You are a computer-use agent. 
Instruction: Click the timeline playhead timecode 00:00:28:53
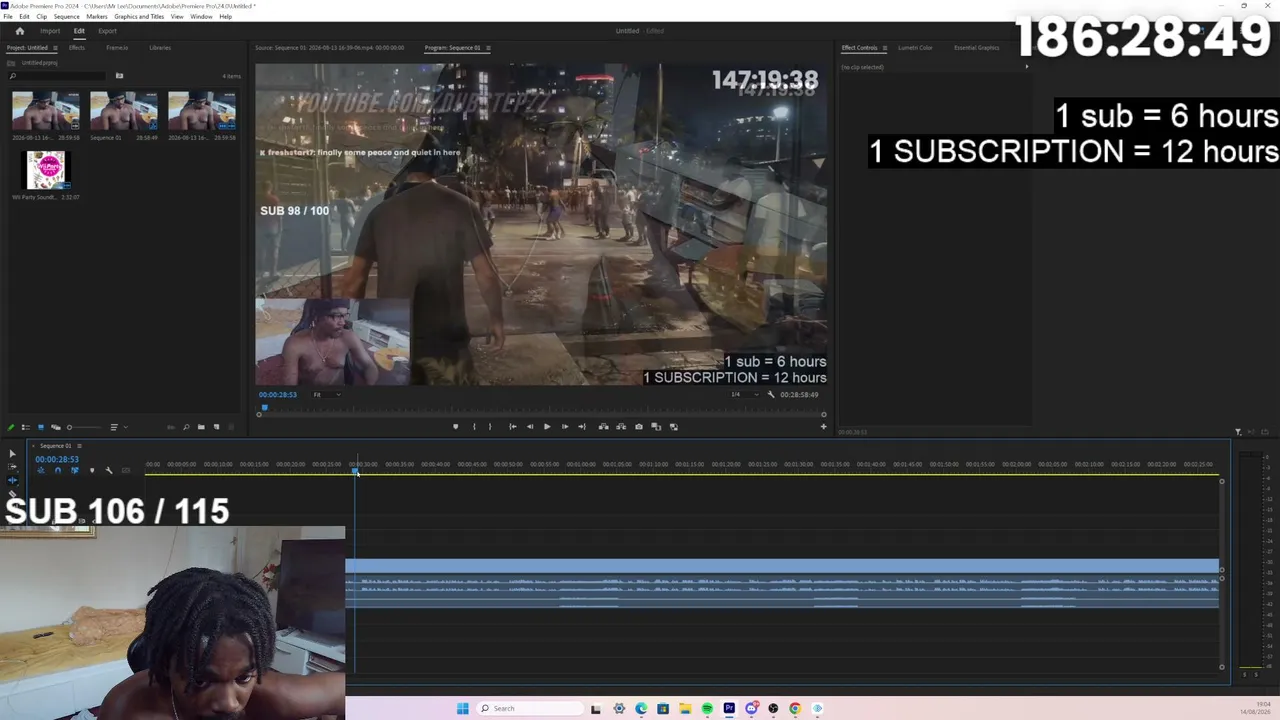coord(57,459)
